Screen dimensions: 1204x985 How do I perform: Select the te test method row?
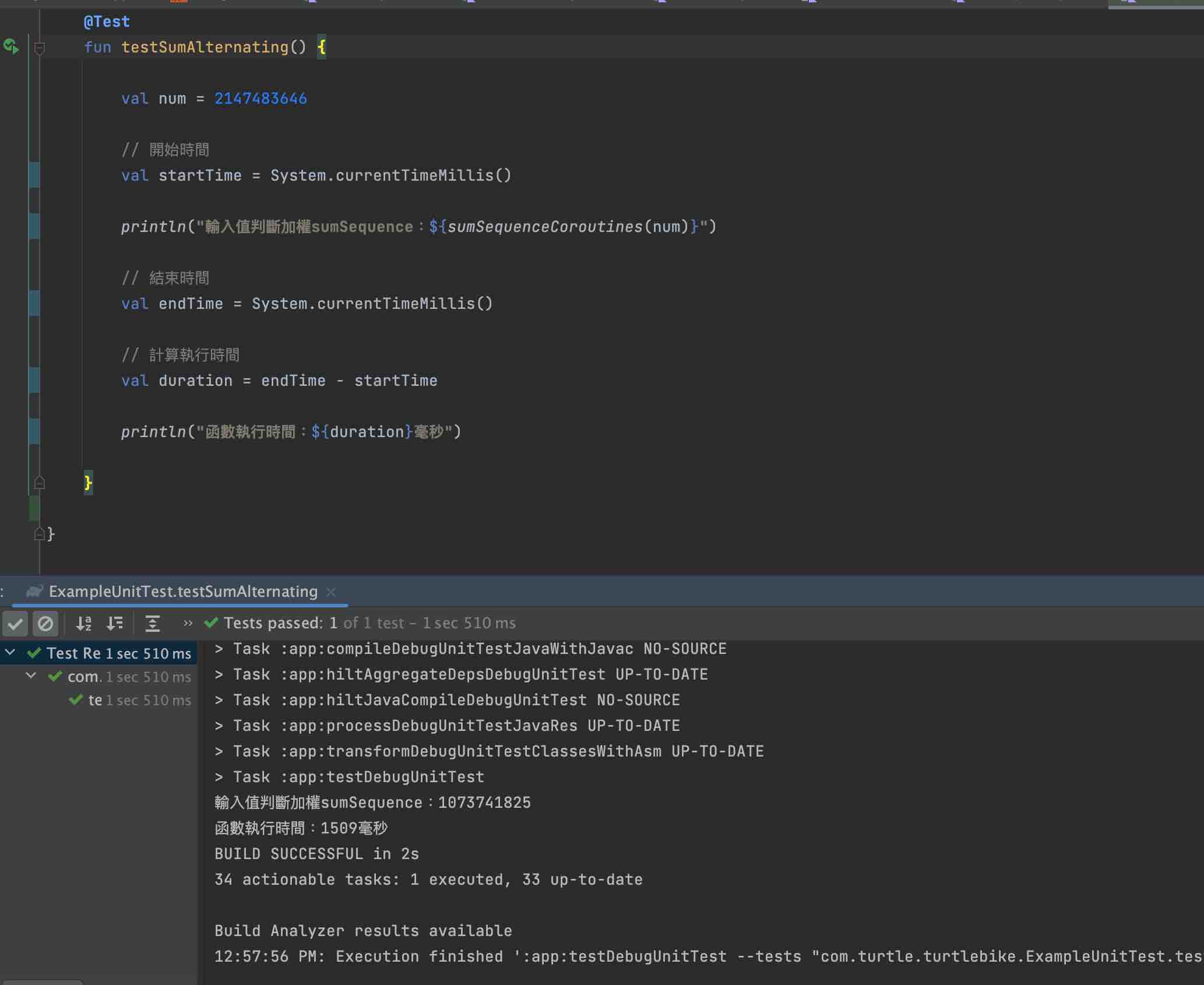[99, 700]
